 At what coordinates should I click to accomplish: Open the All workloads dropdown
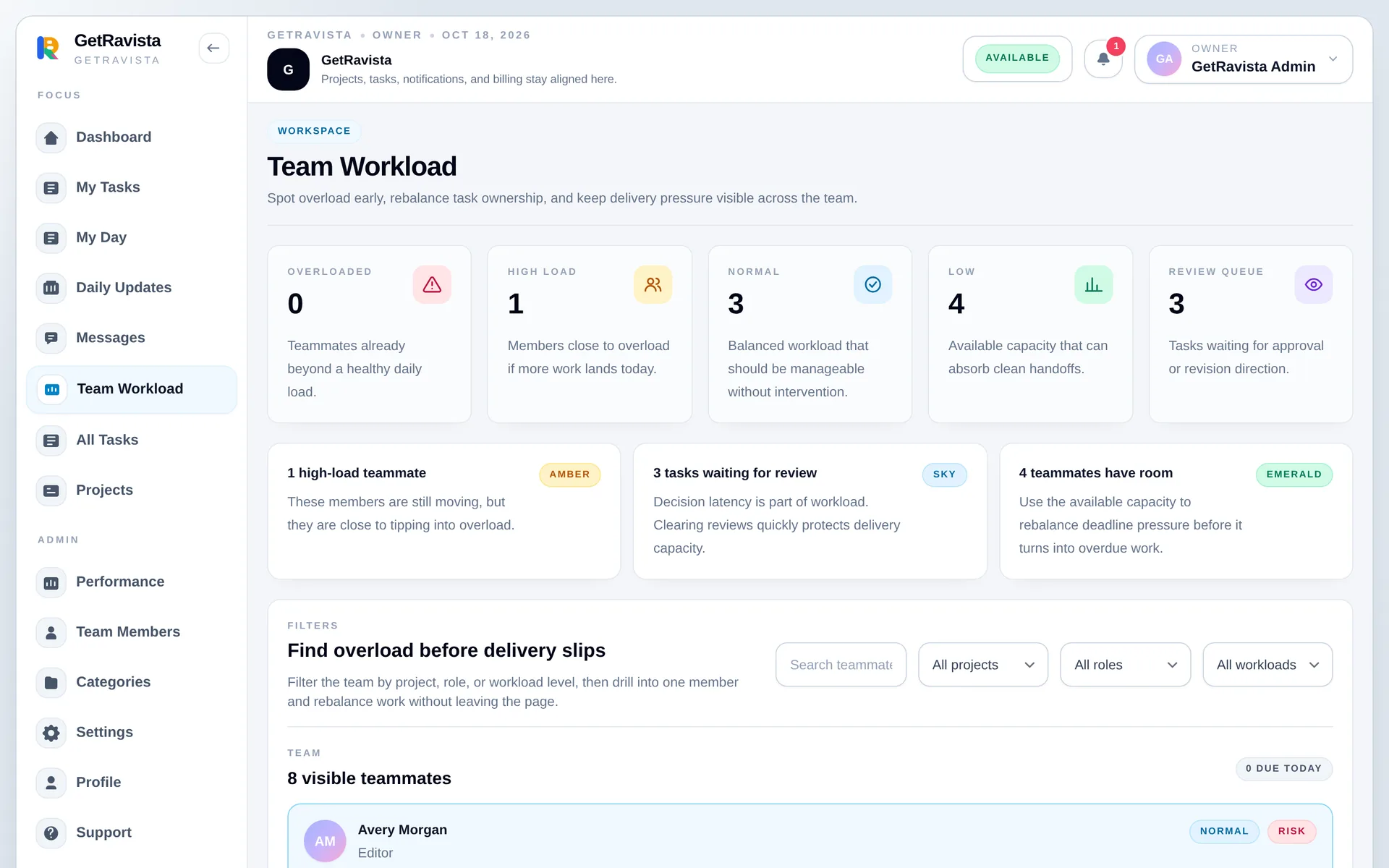(x=1267, y=665)
